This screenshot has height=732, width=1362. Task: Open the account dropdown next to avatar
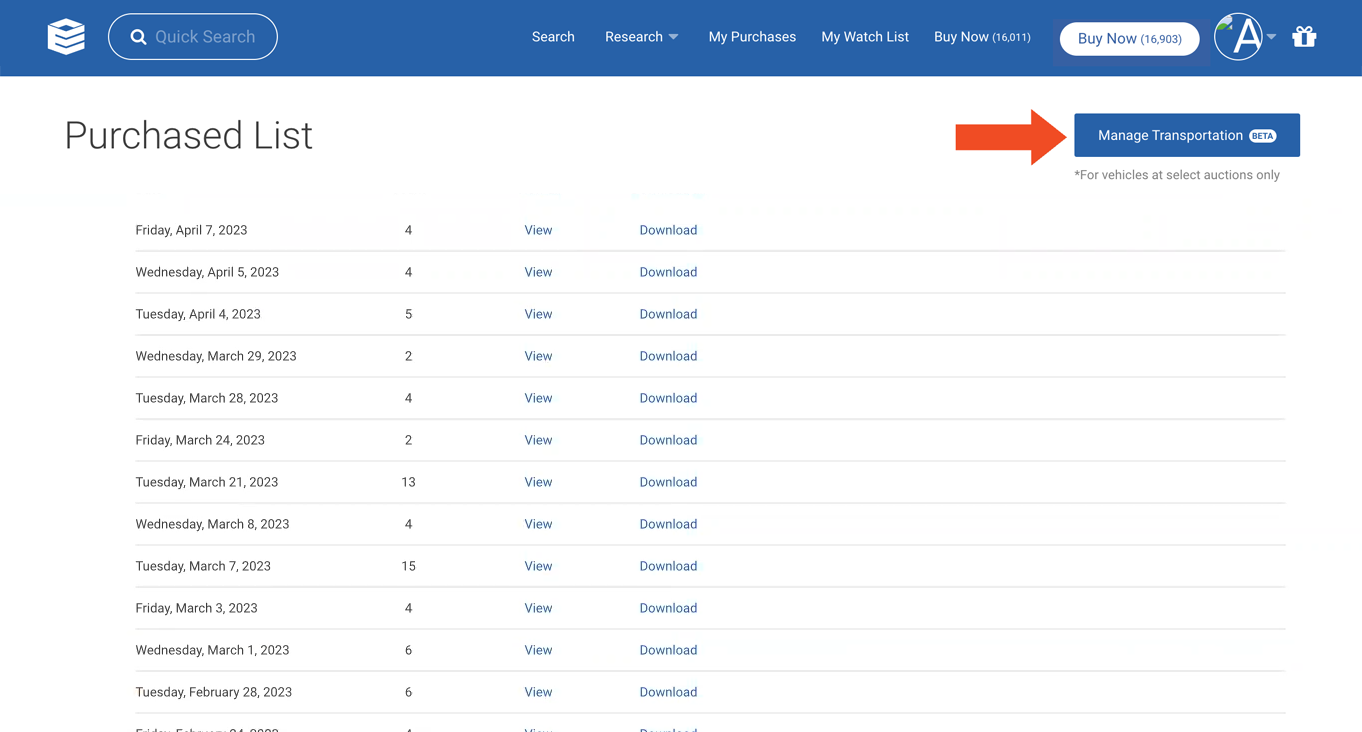click(1270, 36)
